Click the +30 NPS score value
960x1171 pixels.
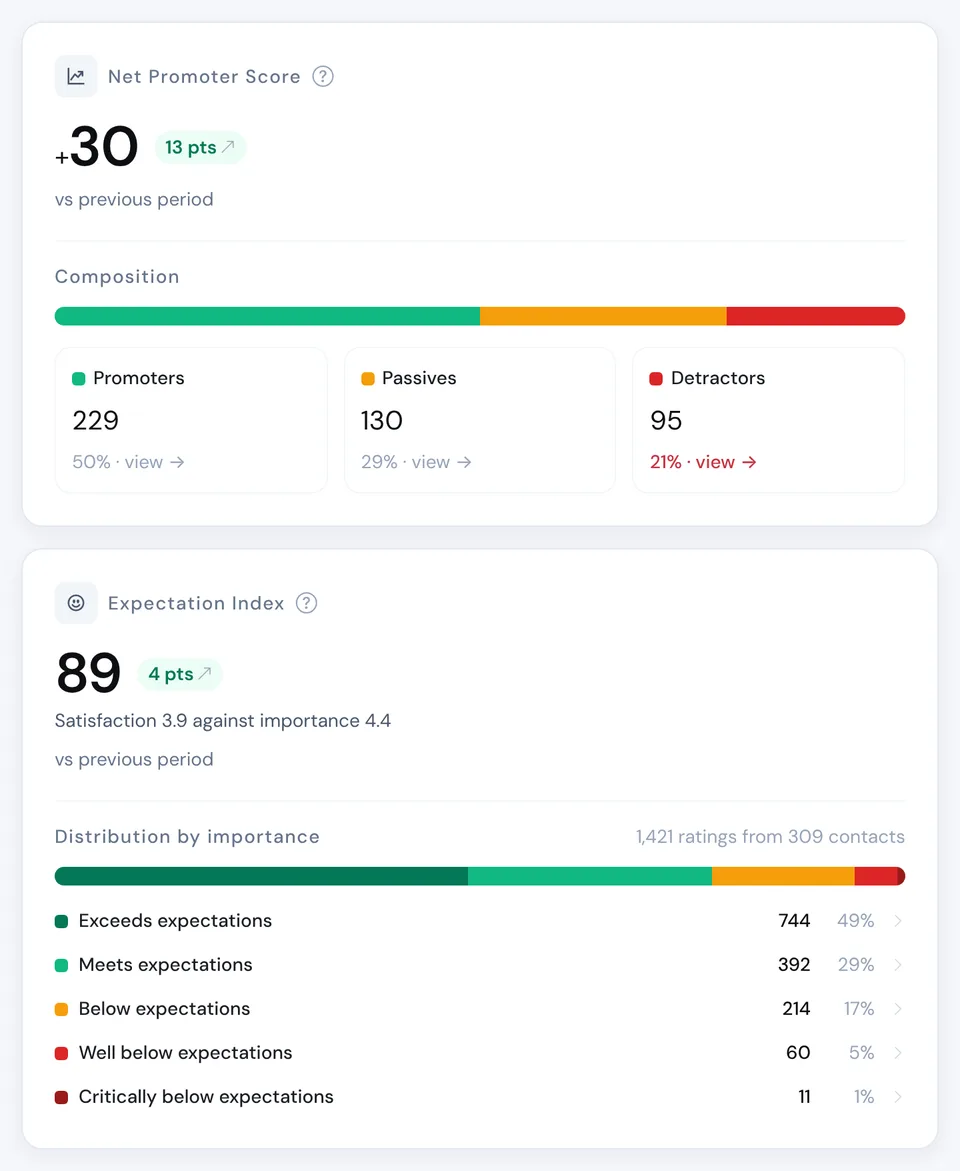(x=97, y=146)
